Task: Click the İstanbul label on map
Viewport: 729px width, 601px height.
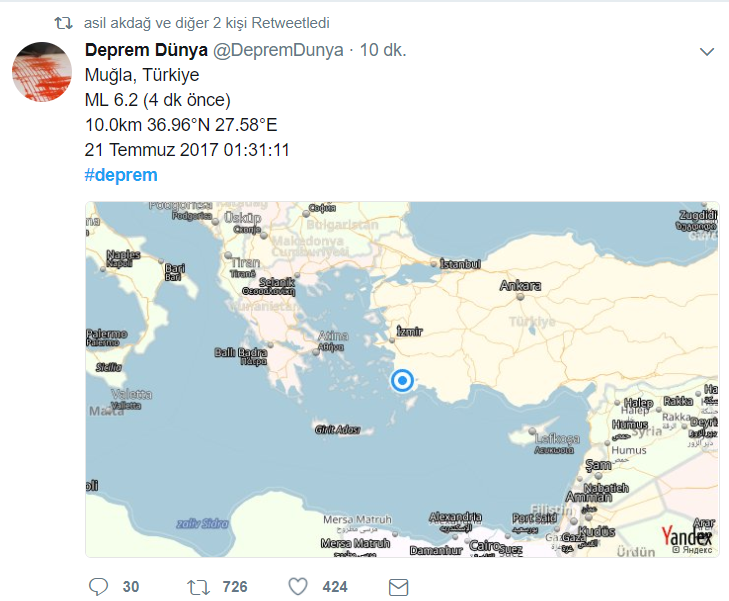Action: pyautogui.click(x=460, y=264)
